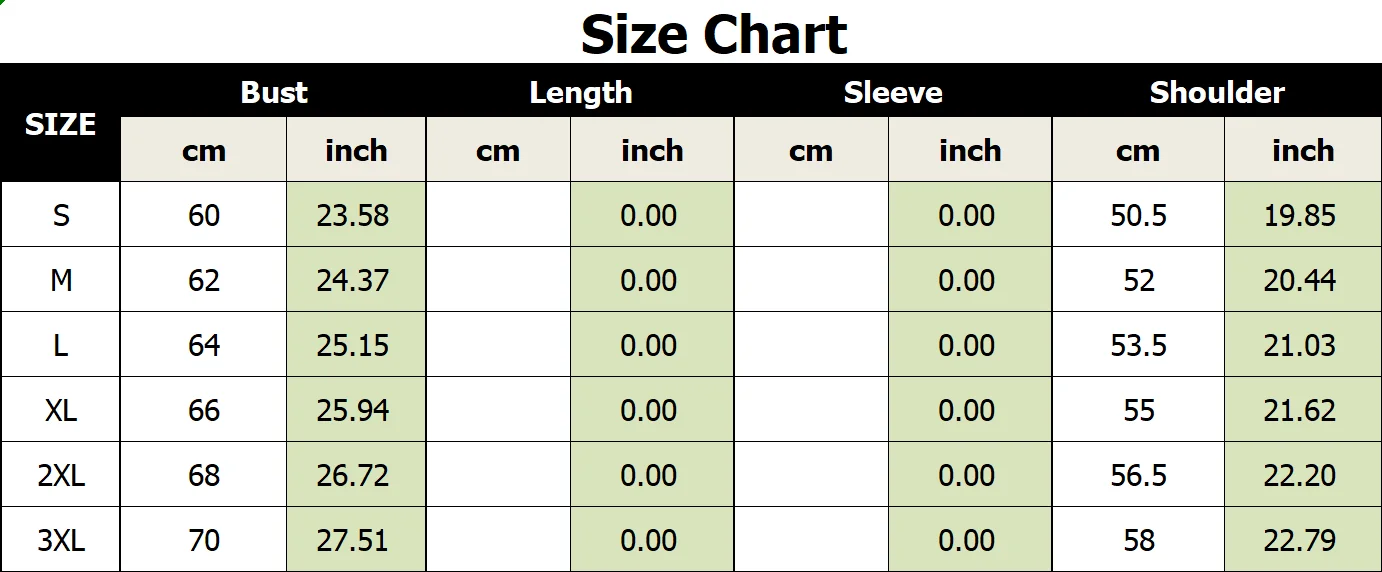Image resolution: width=1382 pixels, height=572 pixels.
Task: Select the M size row label
Action: [61, 280]
